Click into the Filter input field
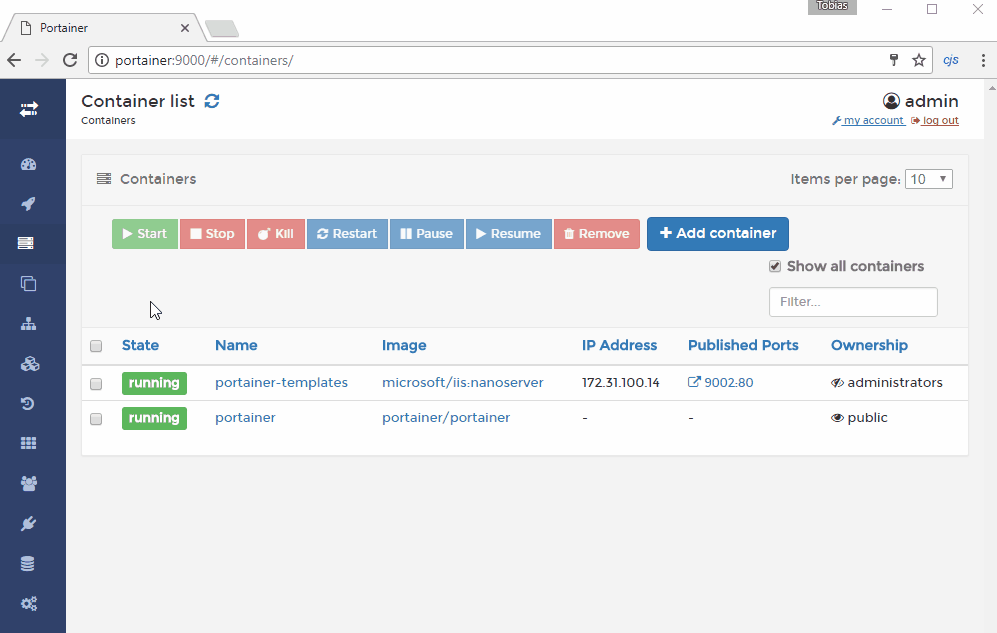Image resolution: width=997 pixels, height=633 pixels. point(852,301)
